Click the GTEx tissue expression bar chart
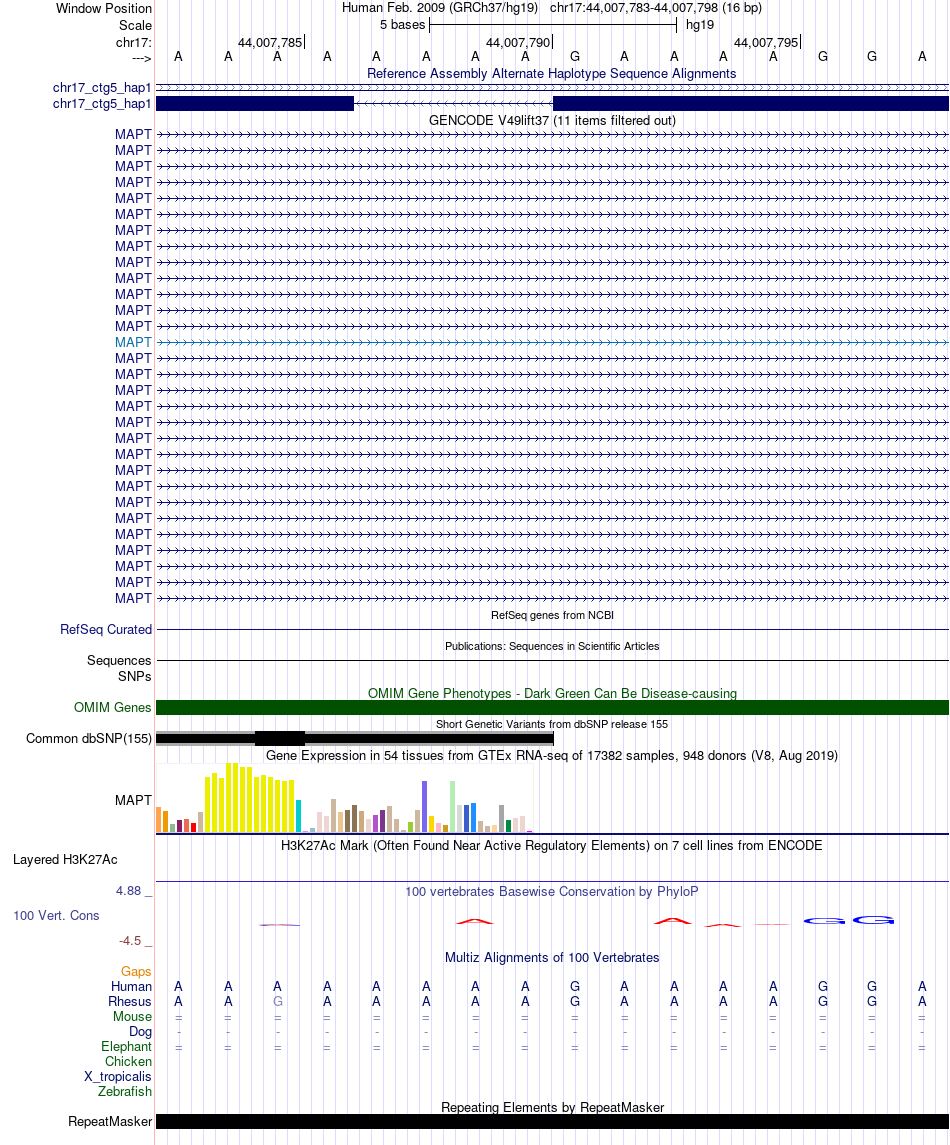Image resolution: width=950 pixels, height=1145 pixels. 344,797
